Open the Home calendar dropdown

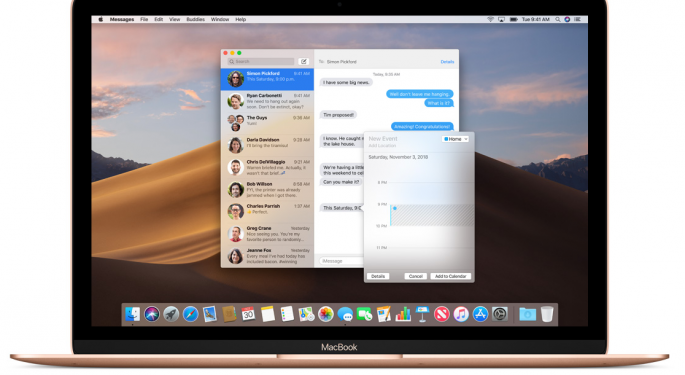[456, 139]
